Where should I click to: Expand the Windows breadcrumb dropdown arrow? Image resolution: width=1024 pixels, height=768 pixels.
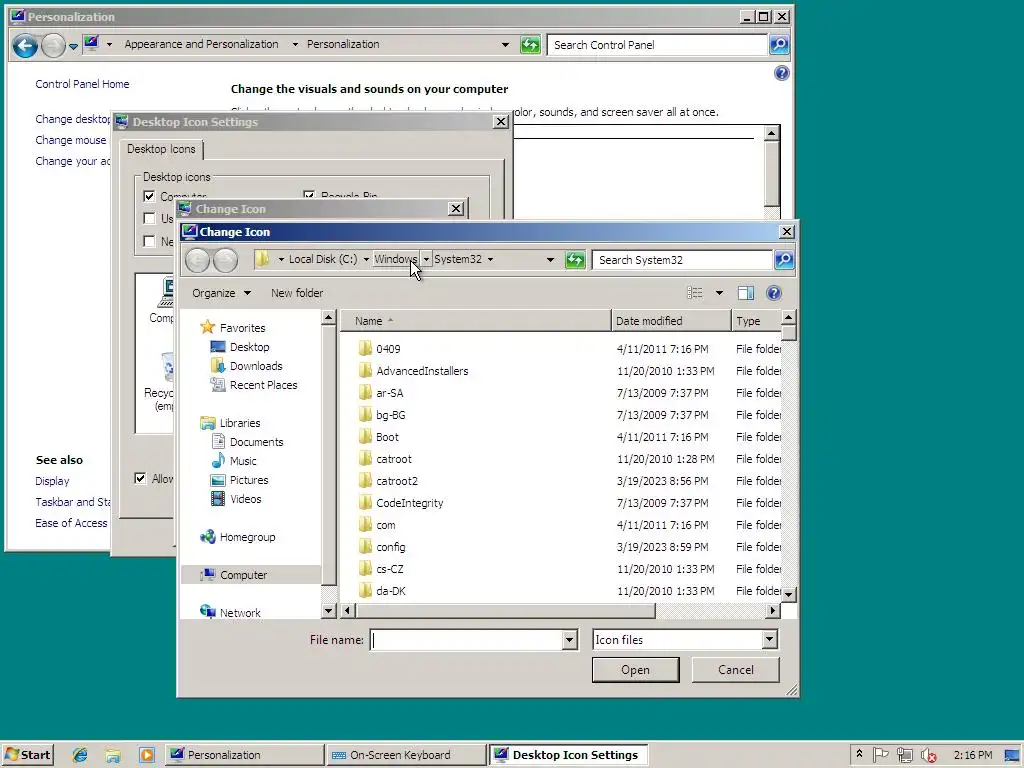(426, 259)
